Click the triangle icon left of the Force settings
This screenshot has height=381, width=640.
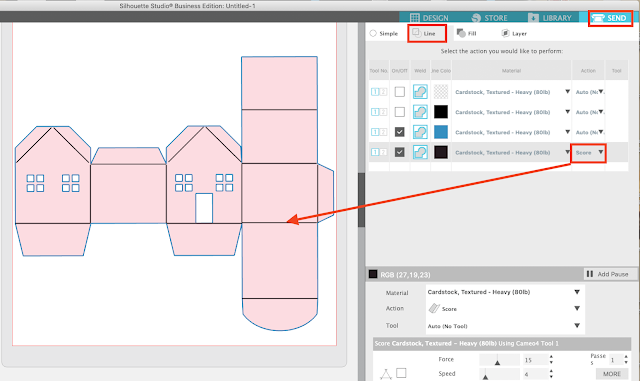click(386, 374)
